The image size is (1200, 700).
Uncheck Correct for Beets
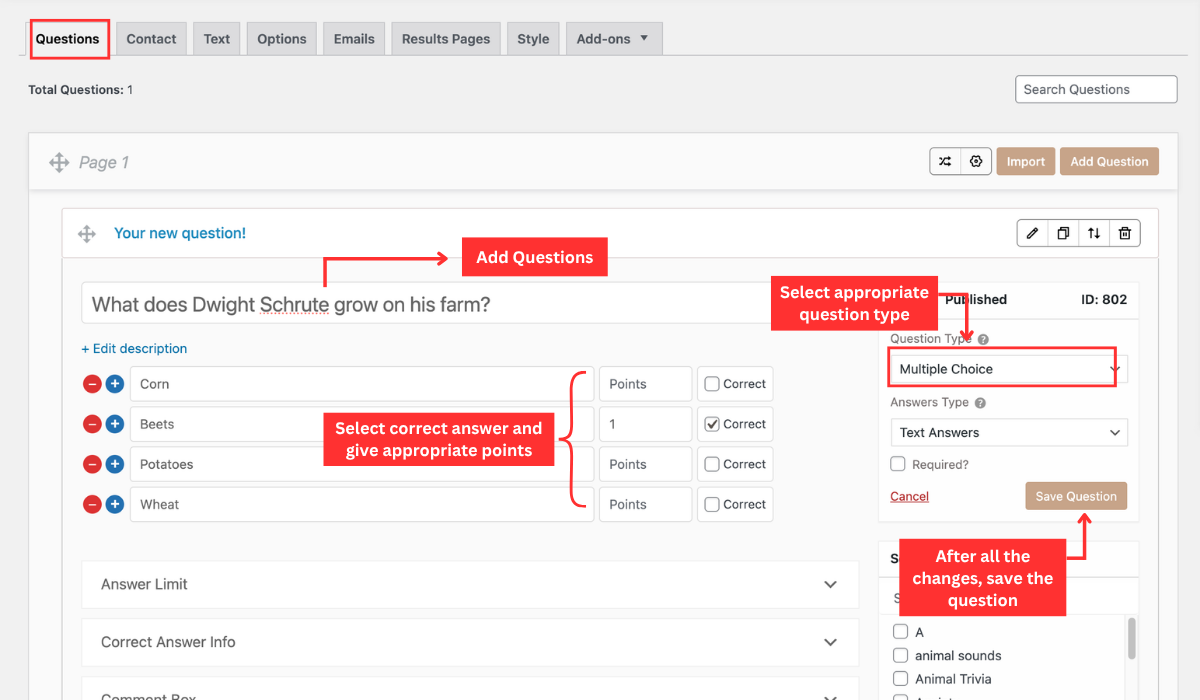tap(712, 424)
